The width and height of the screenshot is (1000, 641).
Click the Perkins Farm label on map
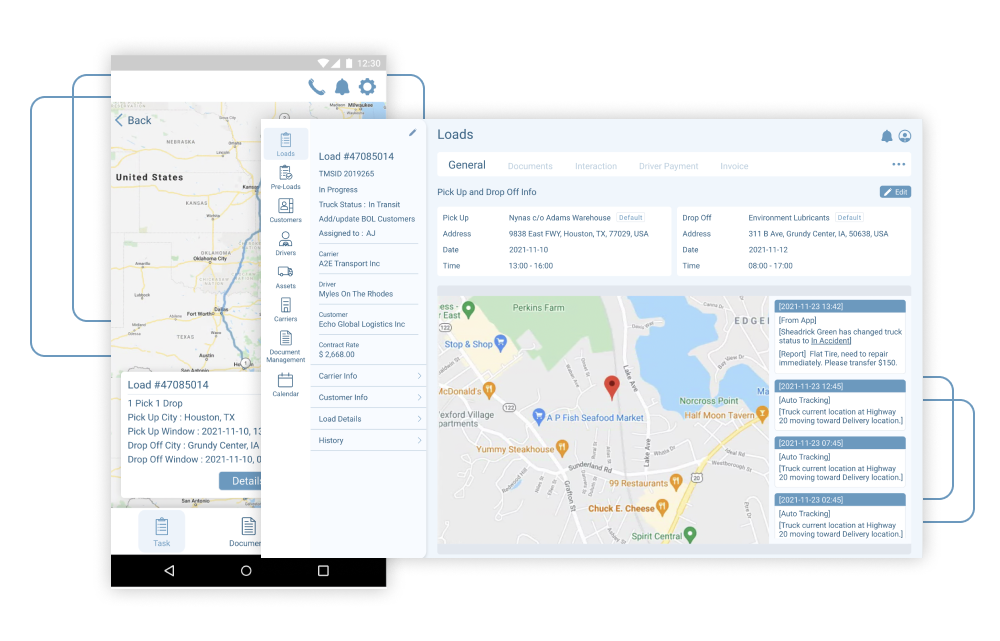[538, 307]
